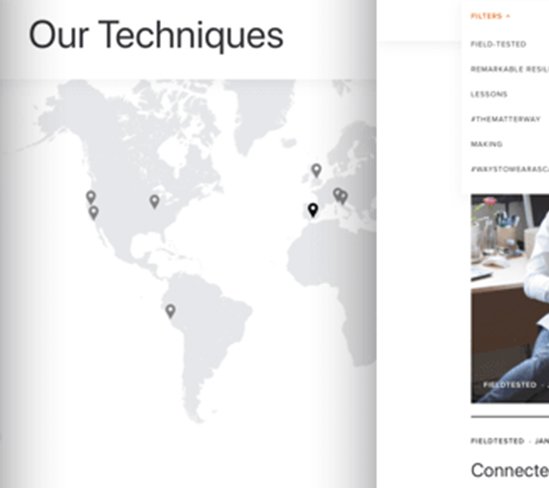Viewport: 549px width, 488px height.
Task: Choose the REMARKABLE RESIL… filter
Action: pos(510,69)
